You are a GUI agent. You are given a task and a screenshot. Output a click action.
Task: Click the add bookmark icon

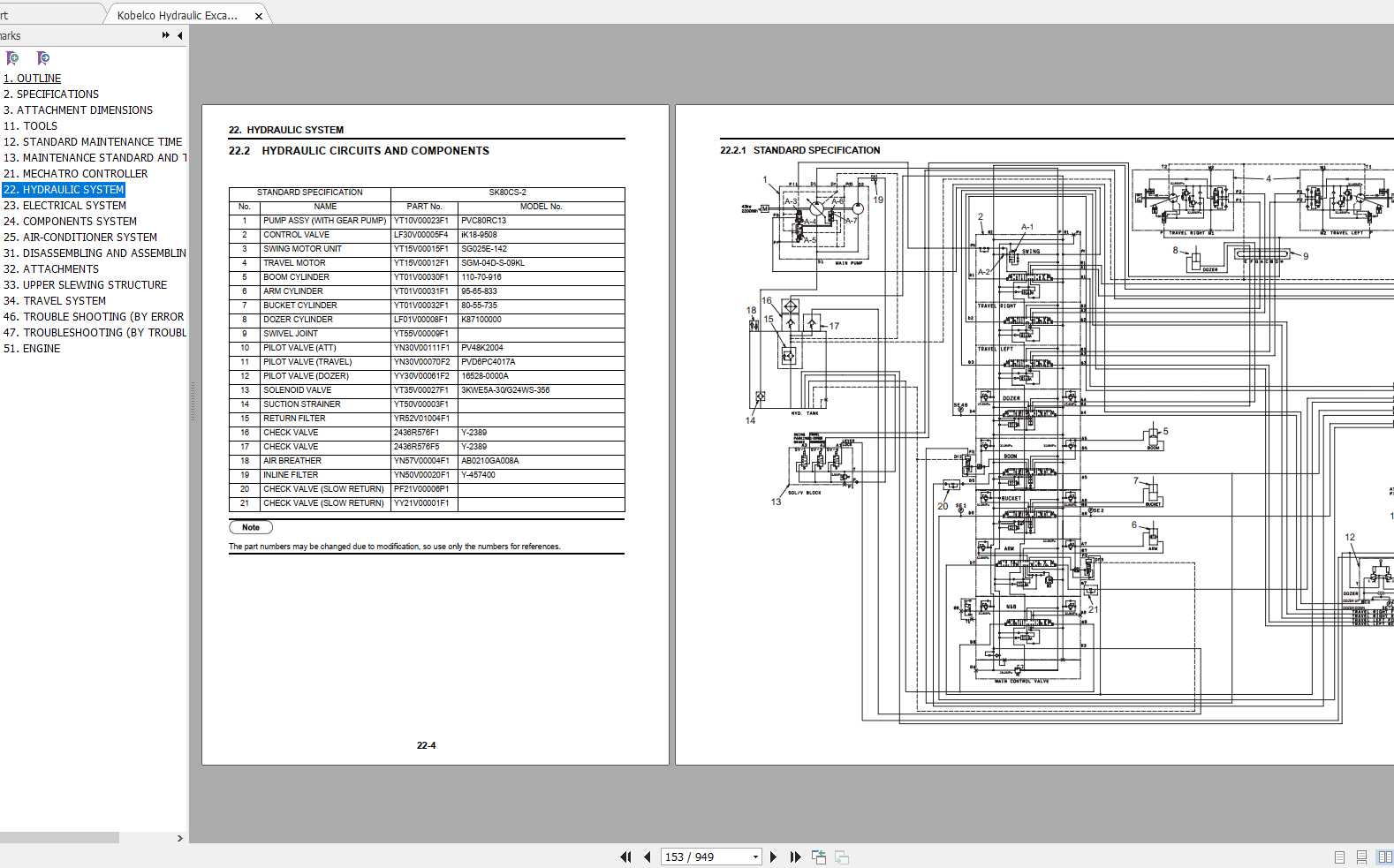pos(12,58)
